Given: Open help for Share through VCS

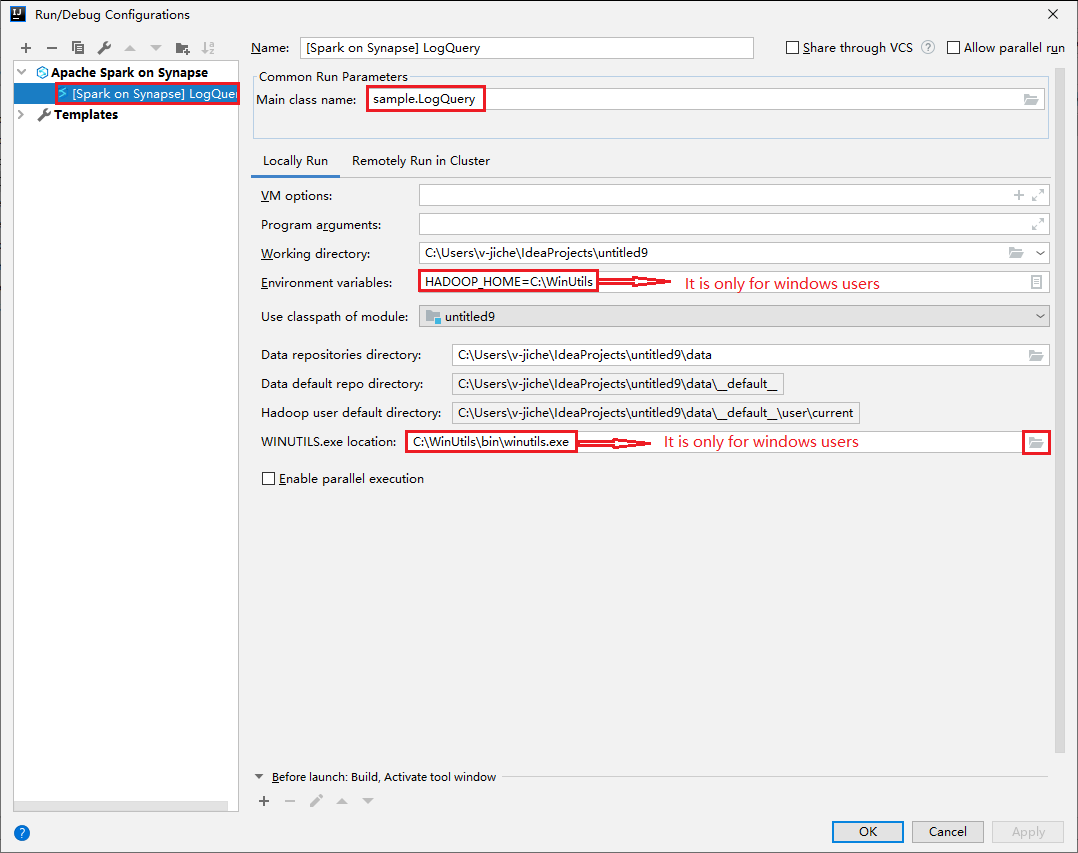Looking at the screenshot, I should (x=928, y=47).
